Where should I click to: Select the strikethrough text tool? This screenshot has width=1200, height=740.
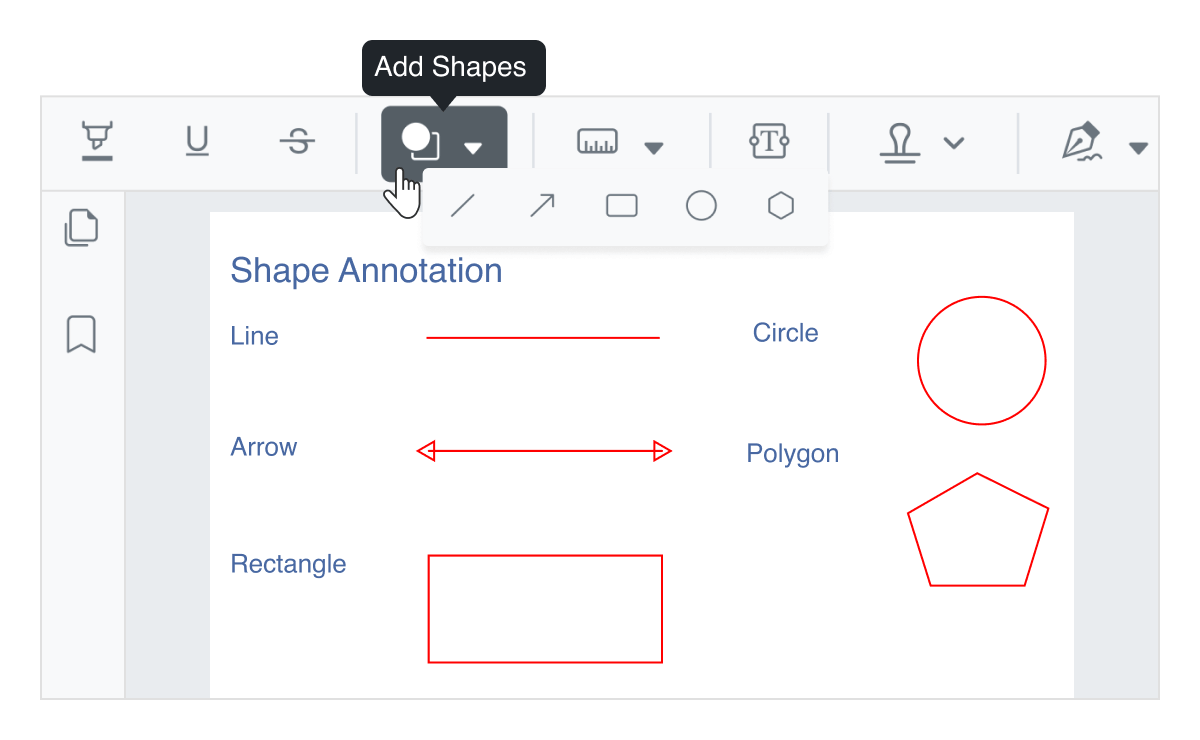(x=297, y=142)
